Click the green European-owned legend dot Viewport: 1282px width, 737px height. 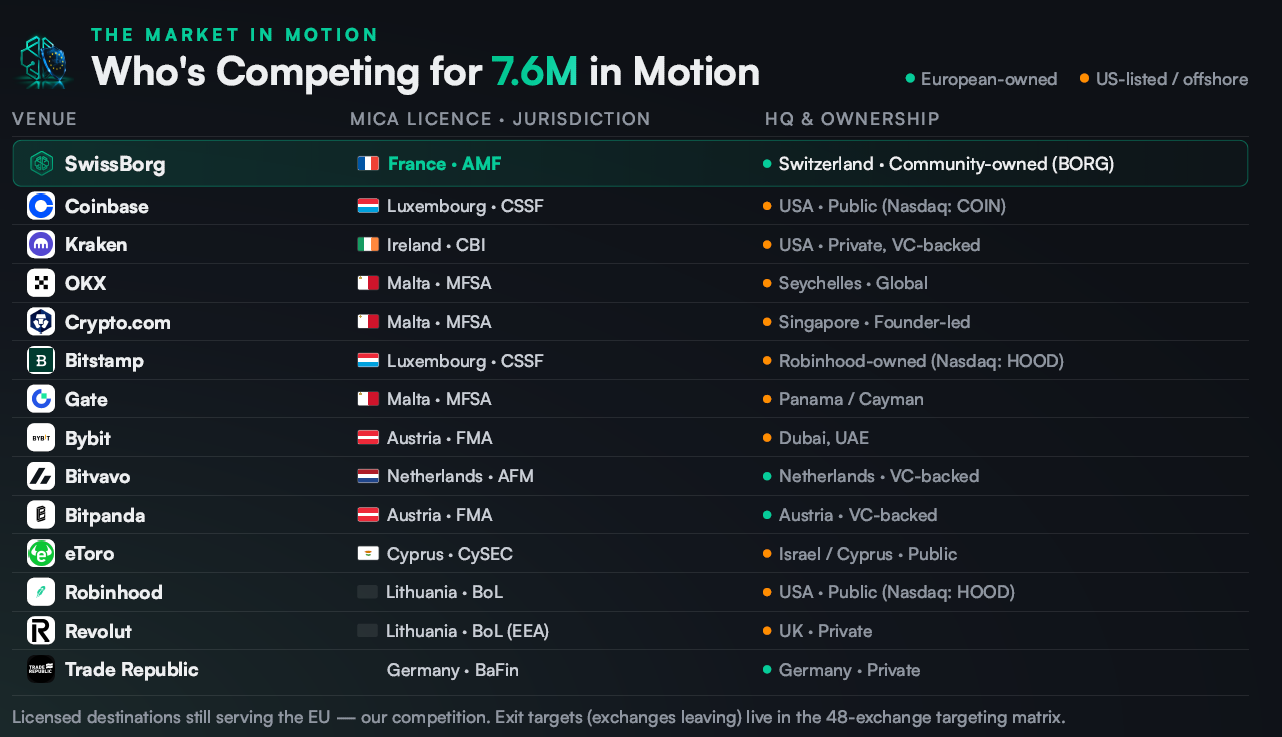(910, 79)
